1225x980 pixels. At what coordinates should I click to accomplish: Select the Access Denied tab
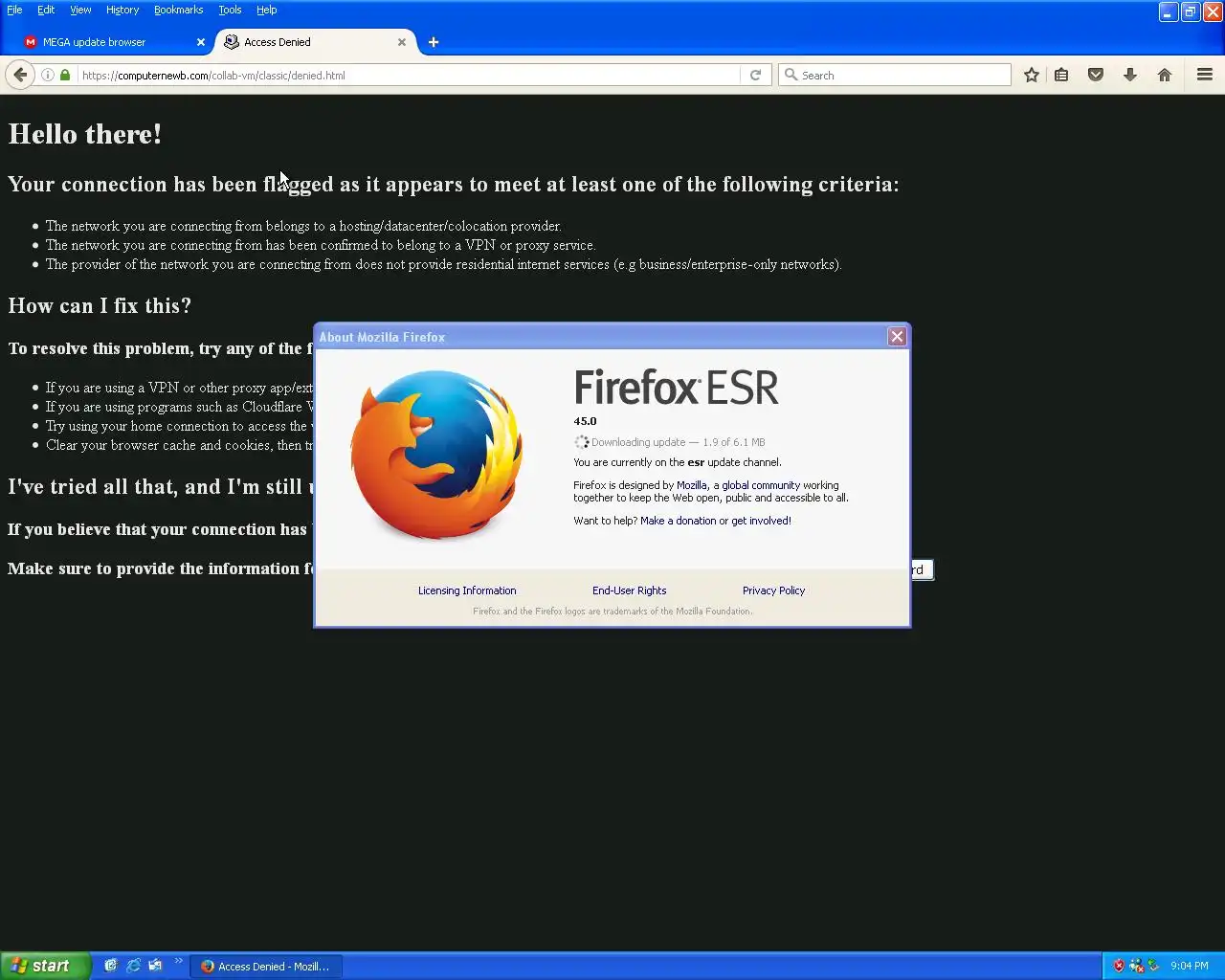click(316, 42)
